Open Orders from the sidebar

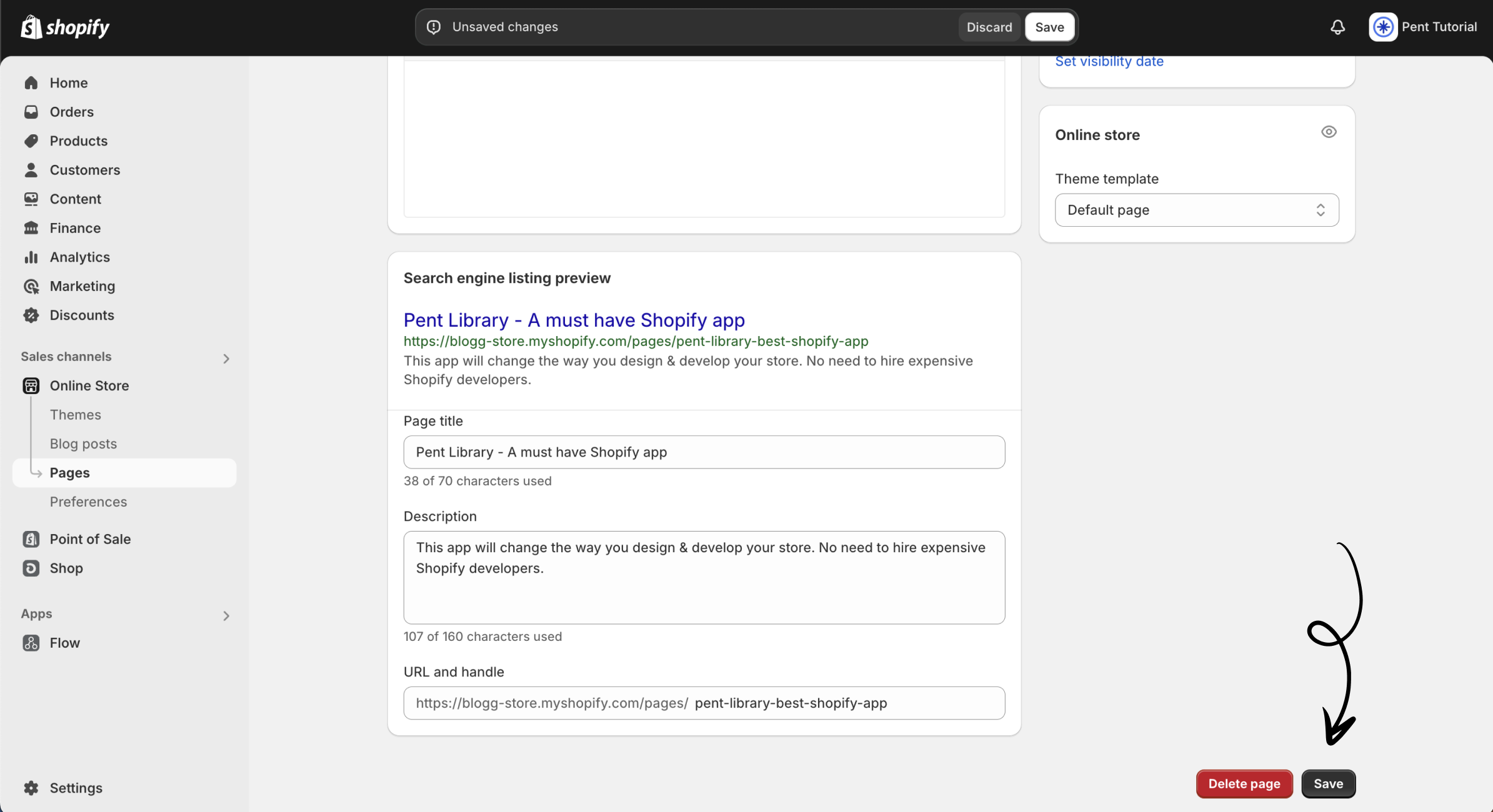click(72, 112)
